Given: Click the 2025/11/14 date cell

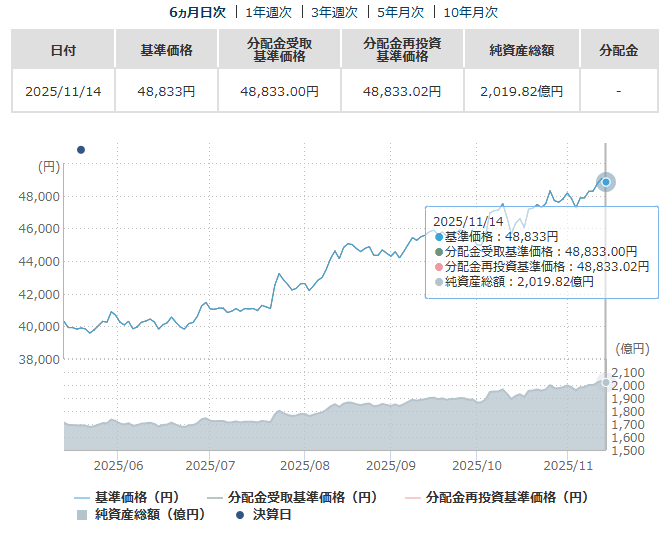Looking at the screenshot, I should (x=63, y=91).
